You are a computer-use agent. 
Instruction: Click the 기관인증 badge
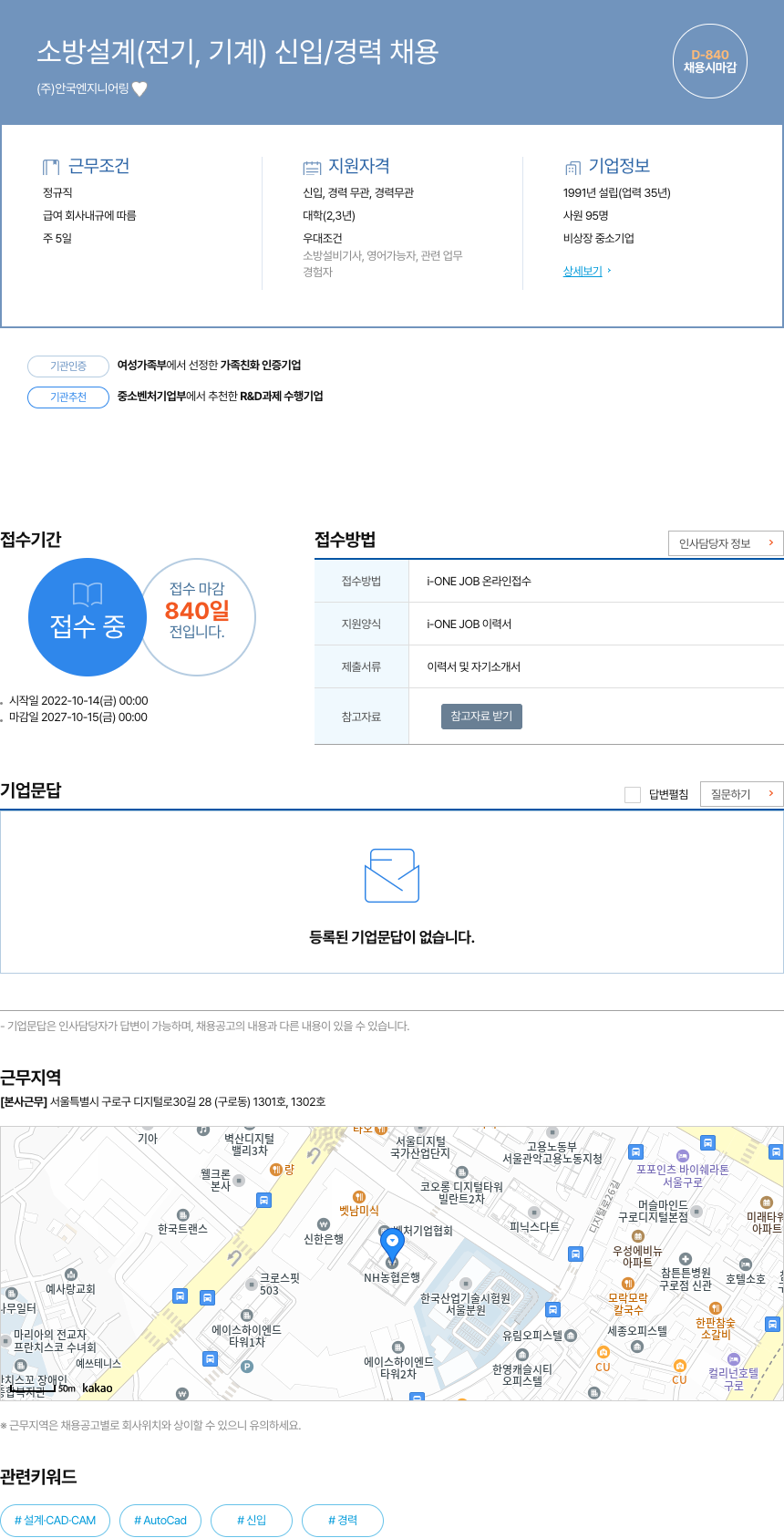(x=68, y=366)
